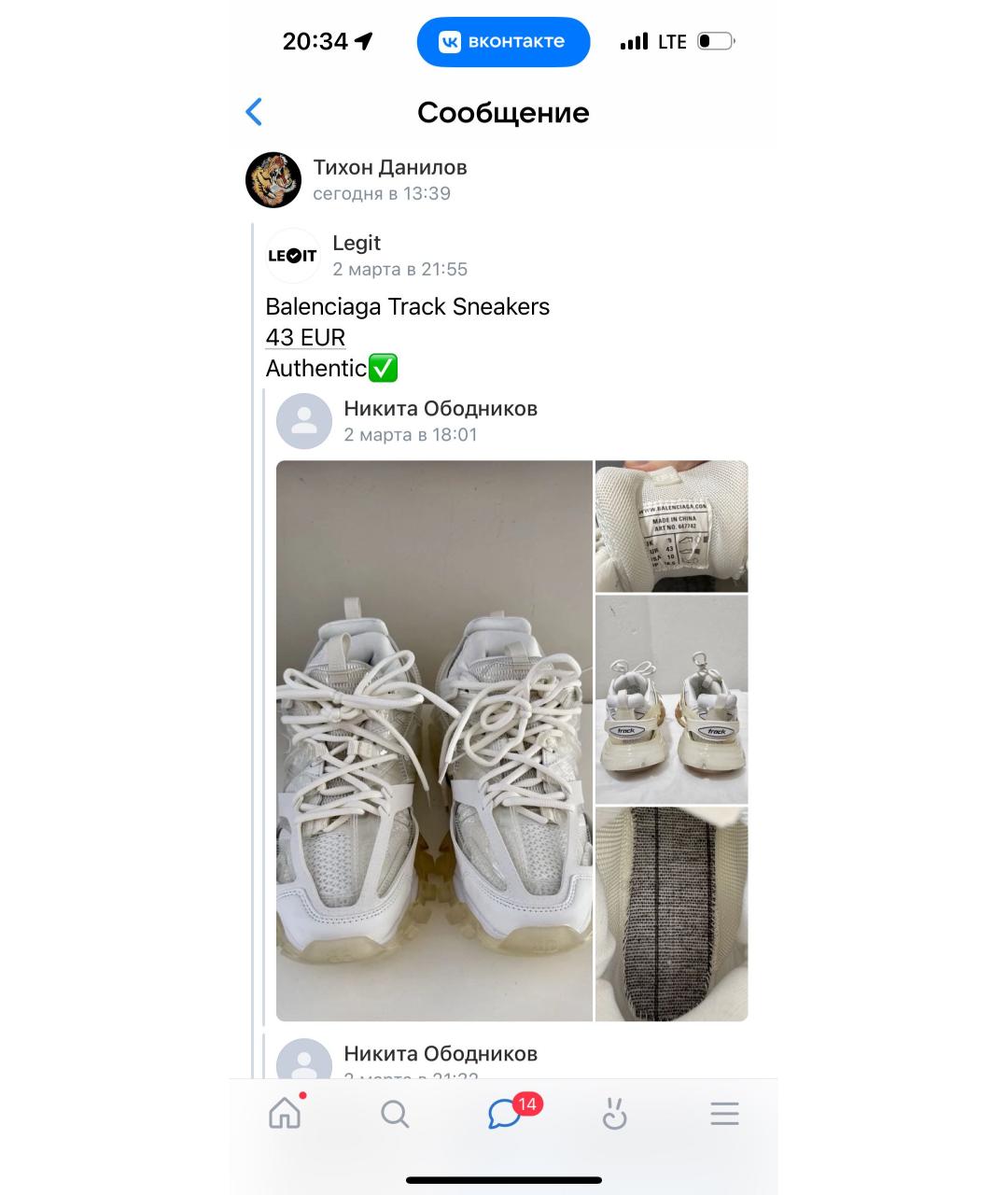Tap the battery indicator in status bar

716,42
